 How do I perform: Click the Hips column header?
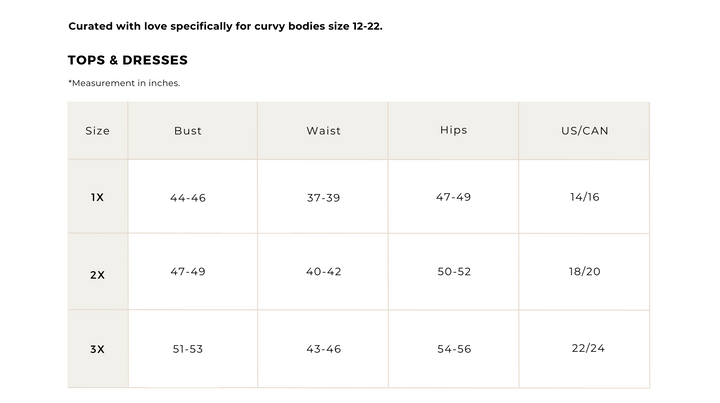(x=453, y=130)
